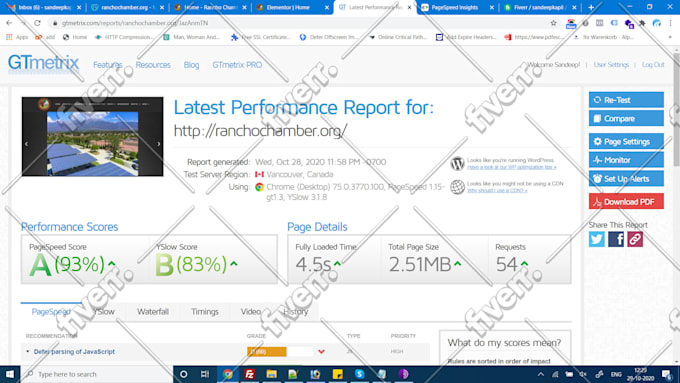This screenshot has width=680, height=383.
Task: Expand Defer parsing of JavaScript recommendation
Action: pos(74,352)
